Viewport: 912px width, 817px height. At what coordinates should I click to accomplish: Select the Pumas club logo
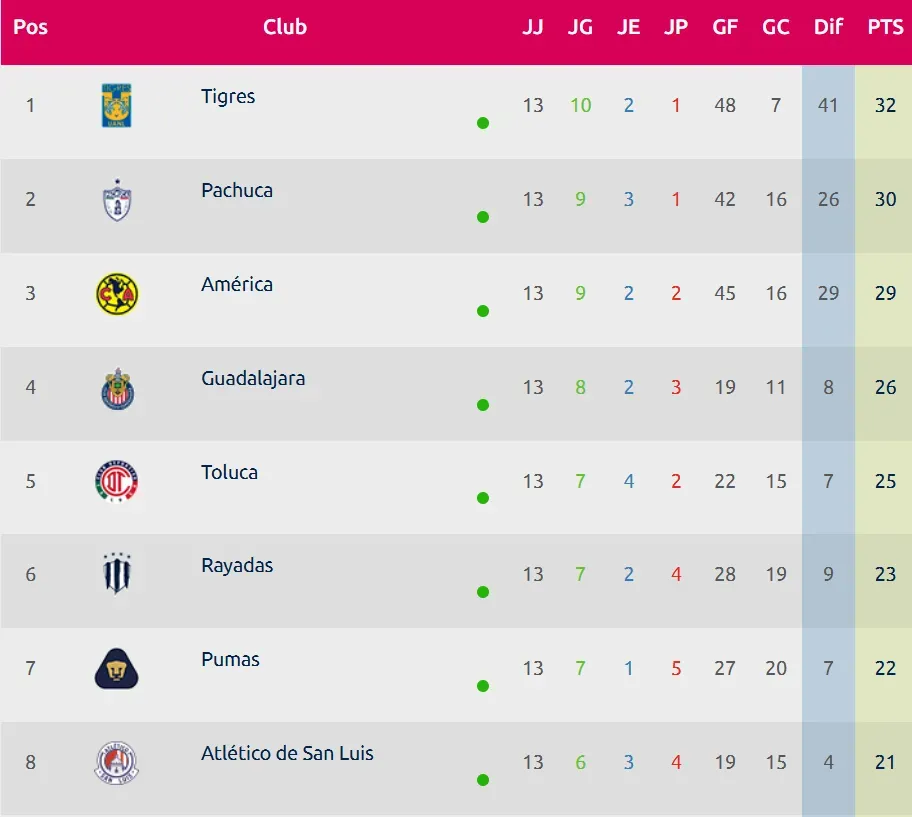117,668
